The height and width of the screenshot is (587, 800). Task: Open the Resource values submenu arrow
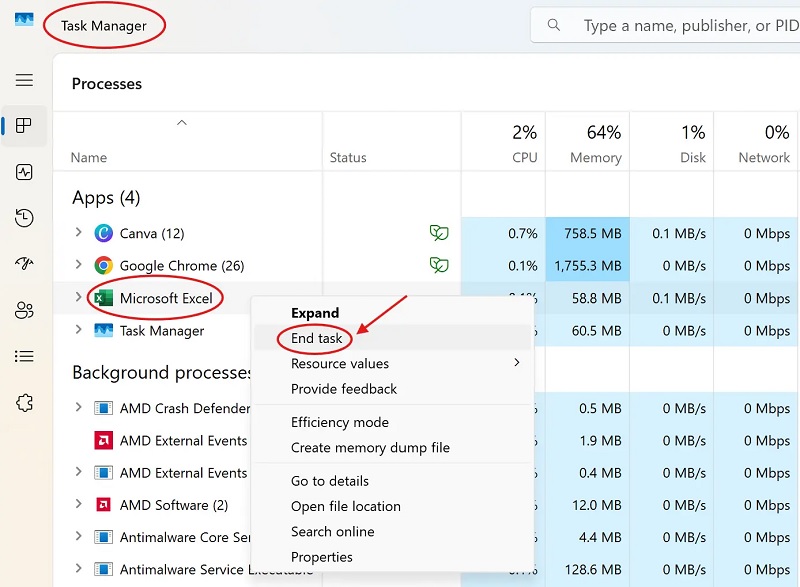[x=517, y=363]
